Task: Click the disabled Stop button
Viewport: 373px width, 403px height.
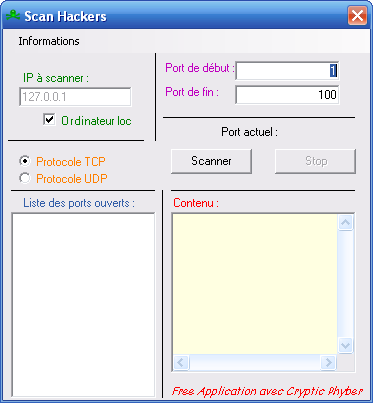Action: [x=315, y=161]
